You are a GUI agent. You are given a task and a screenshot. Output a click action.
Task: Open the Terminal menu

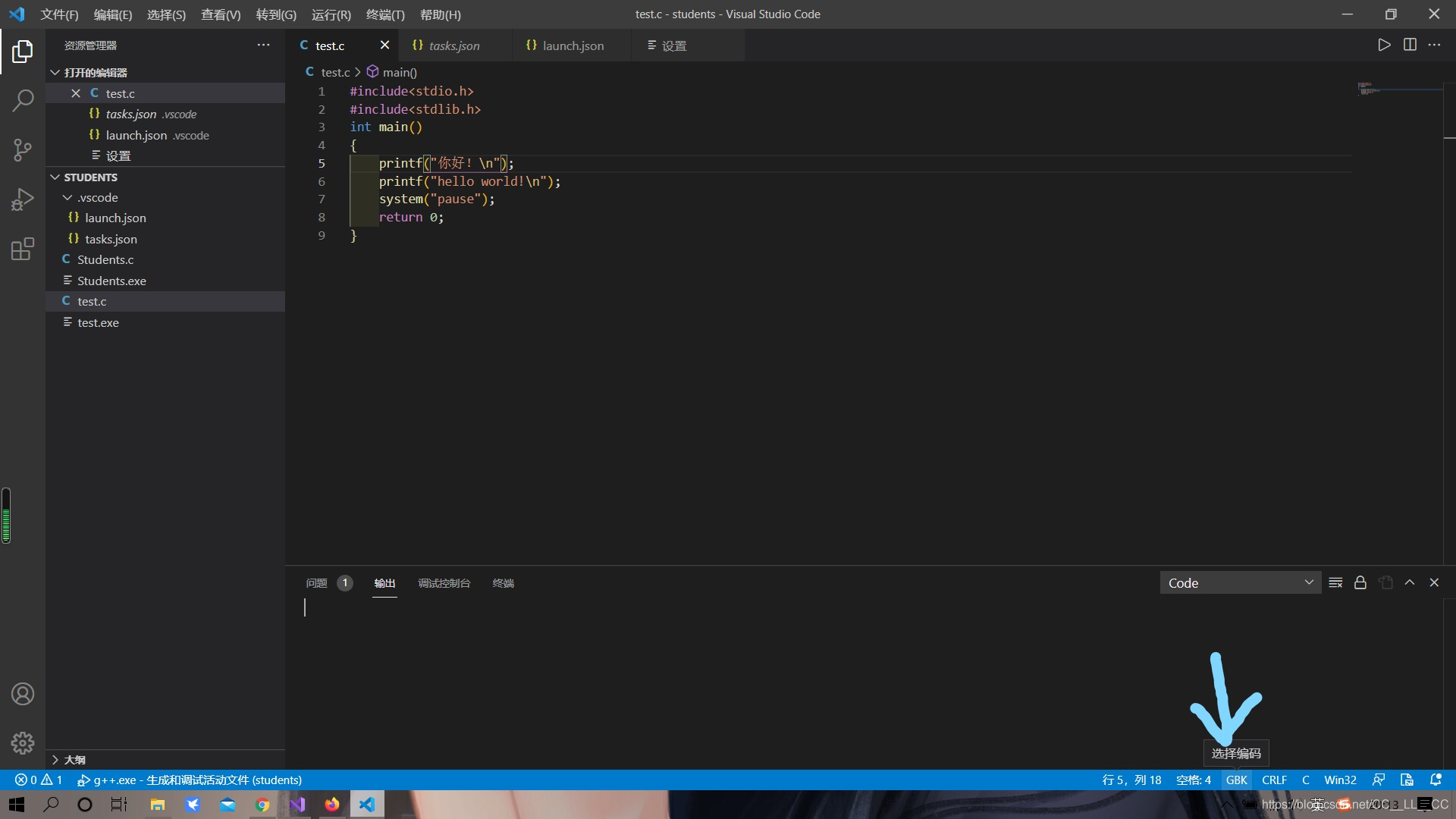point(385,14)
